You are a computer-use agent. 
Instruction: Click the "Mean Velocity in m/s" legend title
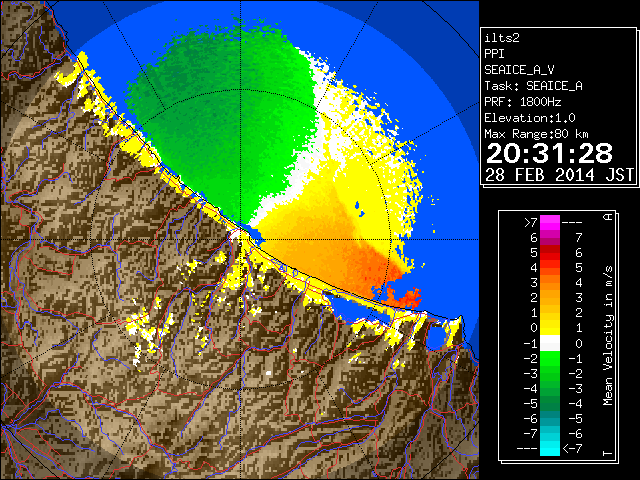pyautogui.click(x=608, y=336)
